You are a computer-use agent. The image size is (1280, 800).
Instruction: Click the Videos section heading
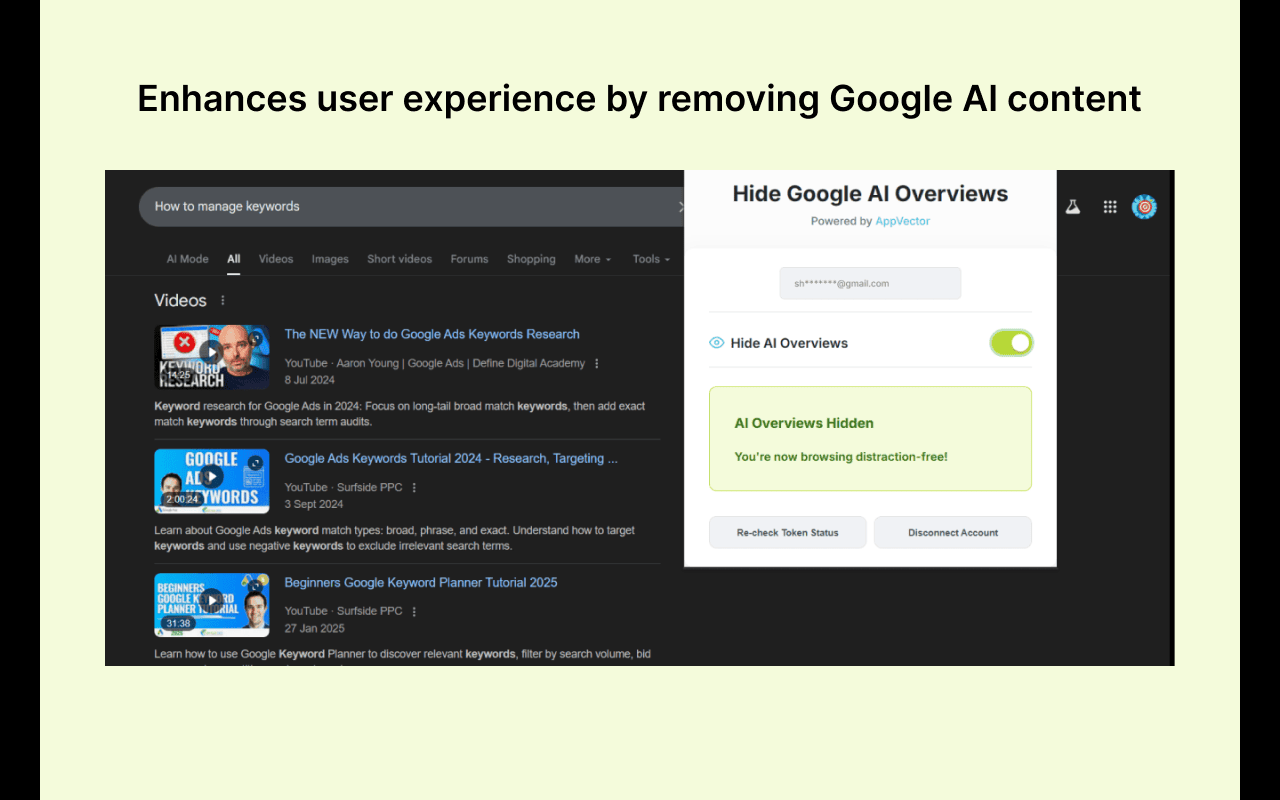180,300
